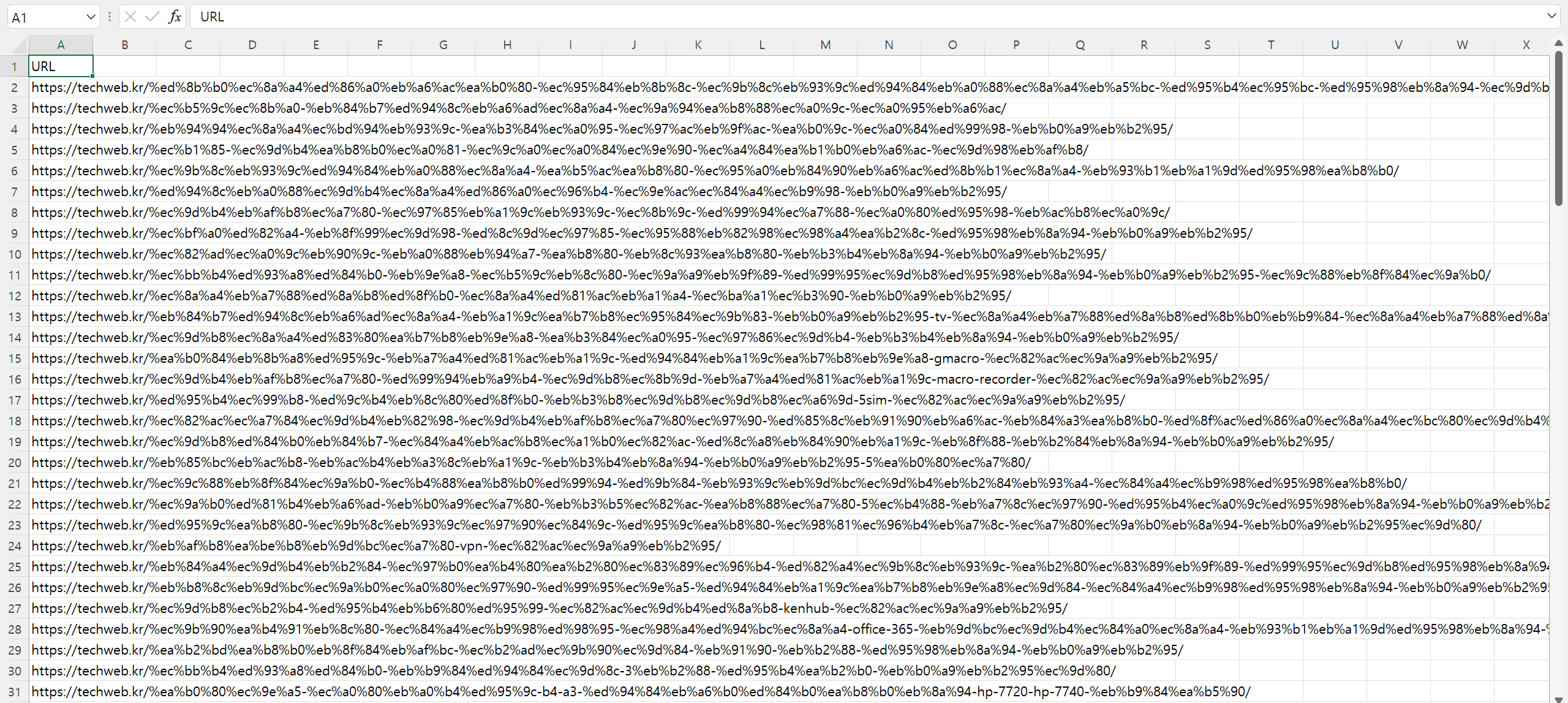The height and width of the screenshot is (703, 1568).
Task: Select column X header
Action: point(1521,45)
